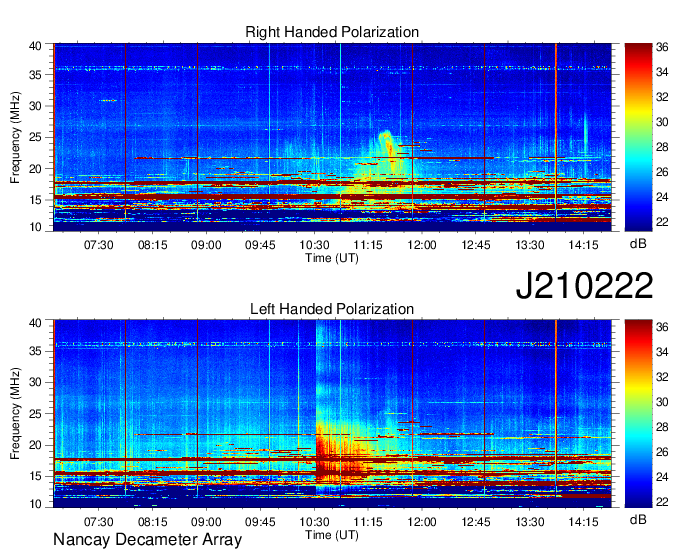The width and height of the screenshot is (680, 552).
Task: Click the 07:30 time tick of the Left Handed plot
Action: 98,522
